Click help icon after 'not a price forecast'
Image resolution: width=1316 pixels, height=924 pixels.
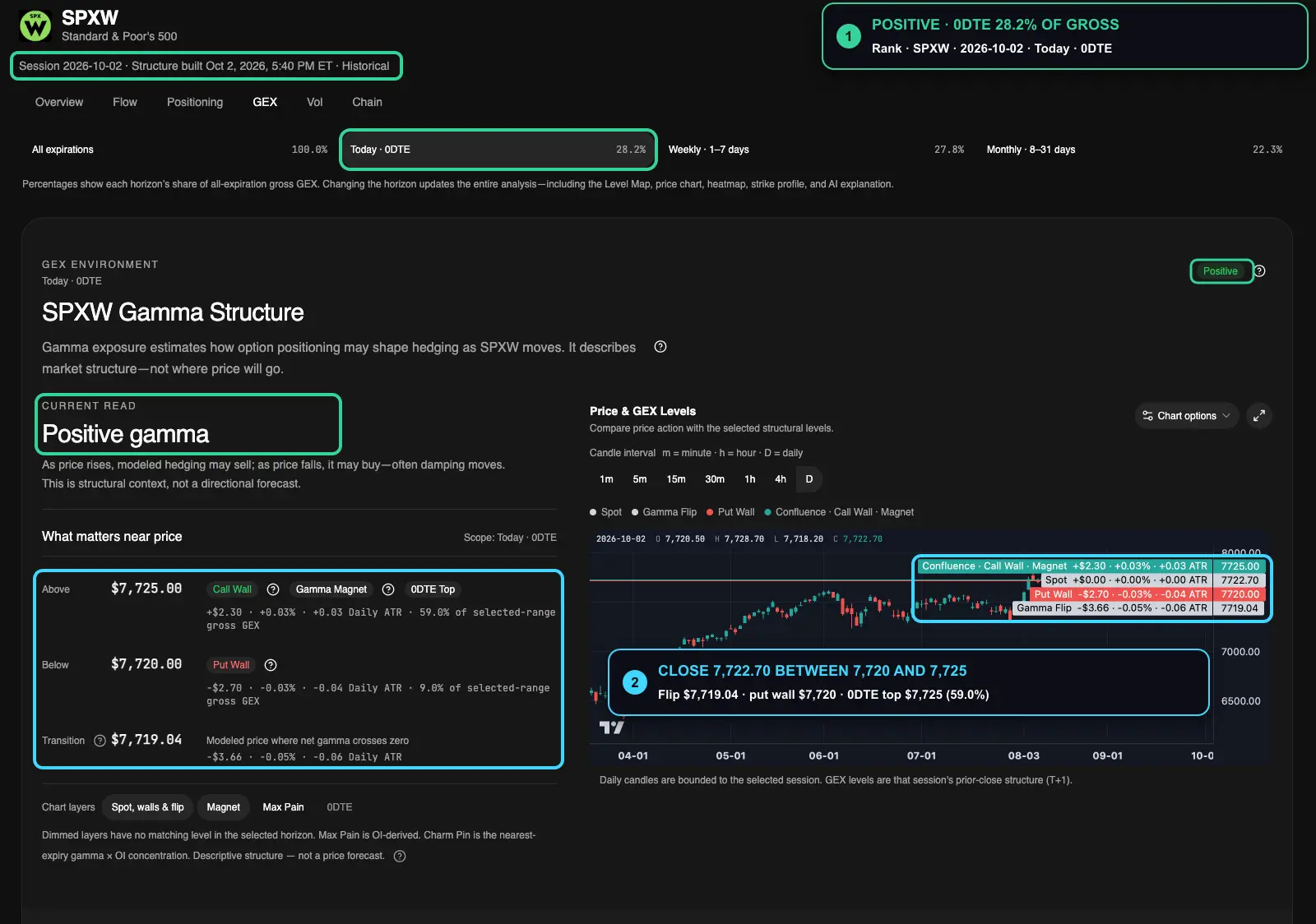[400, 856]
